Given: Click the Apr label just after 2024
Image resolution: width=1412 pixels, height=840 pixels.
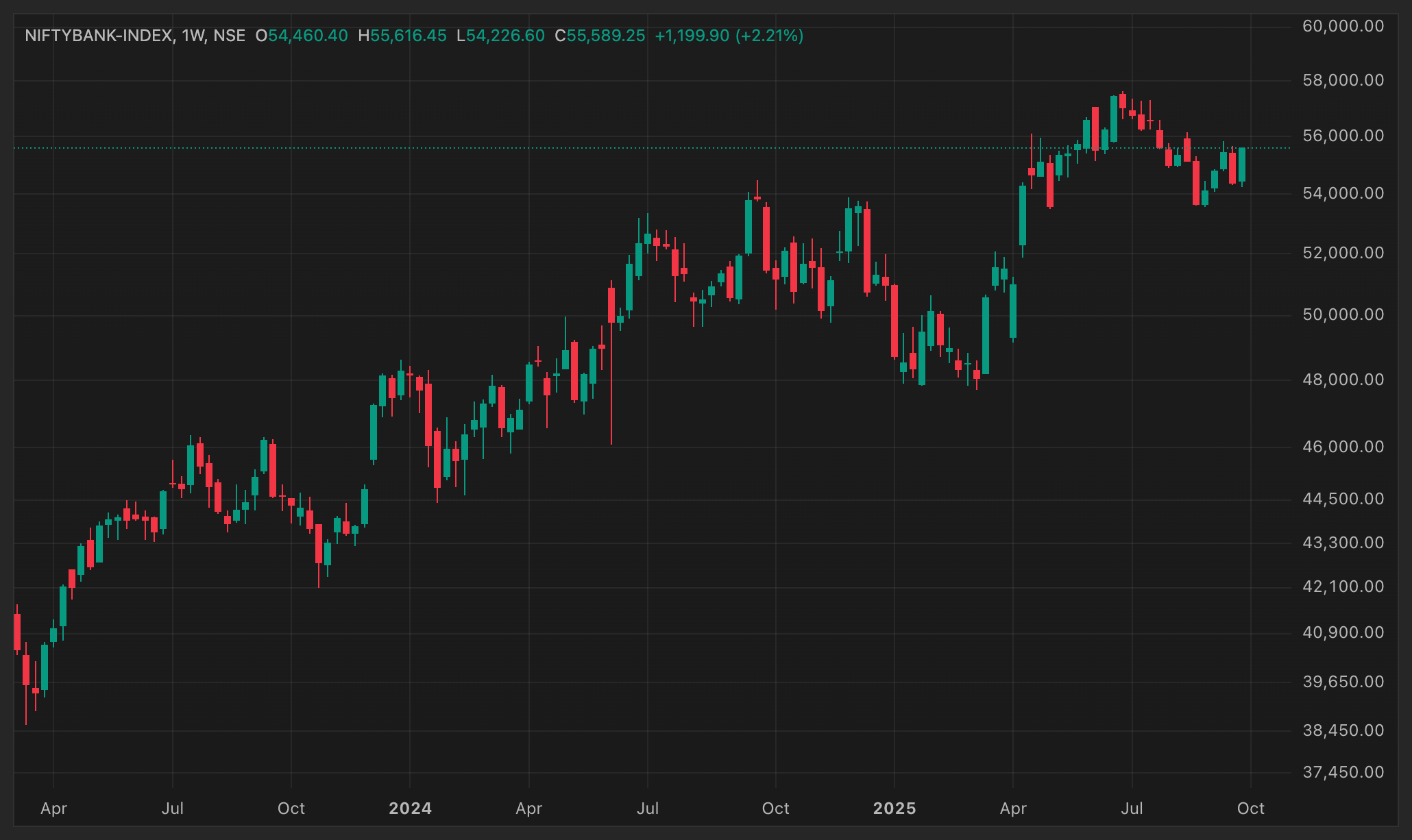Looking at the screenshot, I should [529, 808].
